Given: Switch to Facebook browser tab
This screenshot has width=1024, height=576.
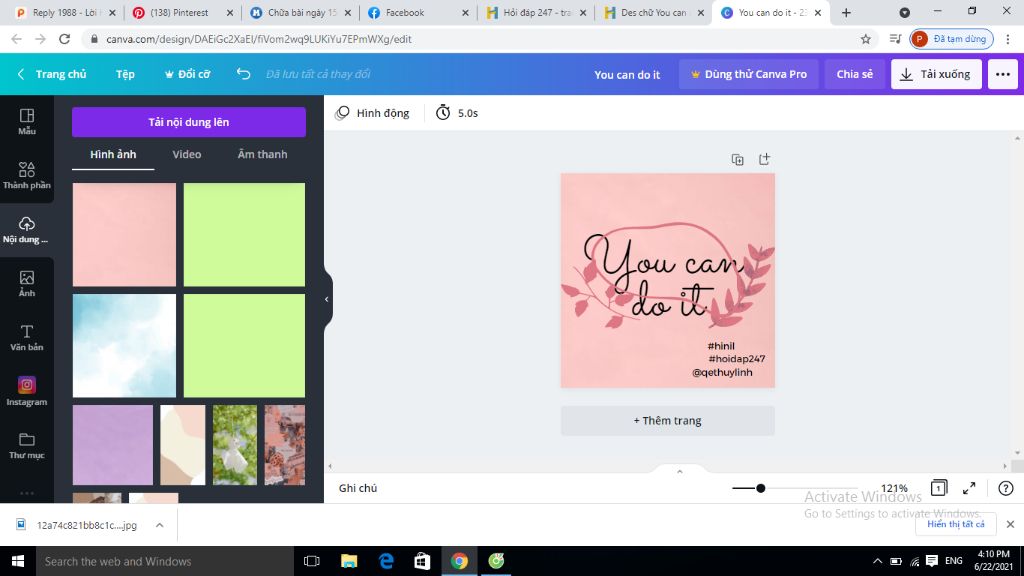Looking at the screenshot, I should coord(418,12).
